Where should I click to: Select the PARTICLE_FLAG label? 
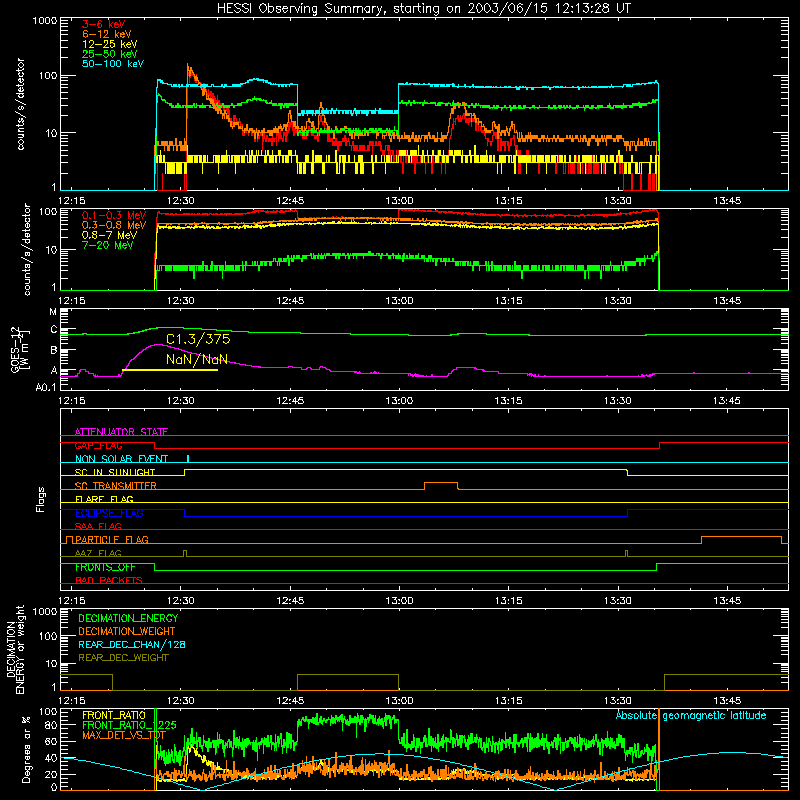click(112, 539)
